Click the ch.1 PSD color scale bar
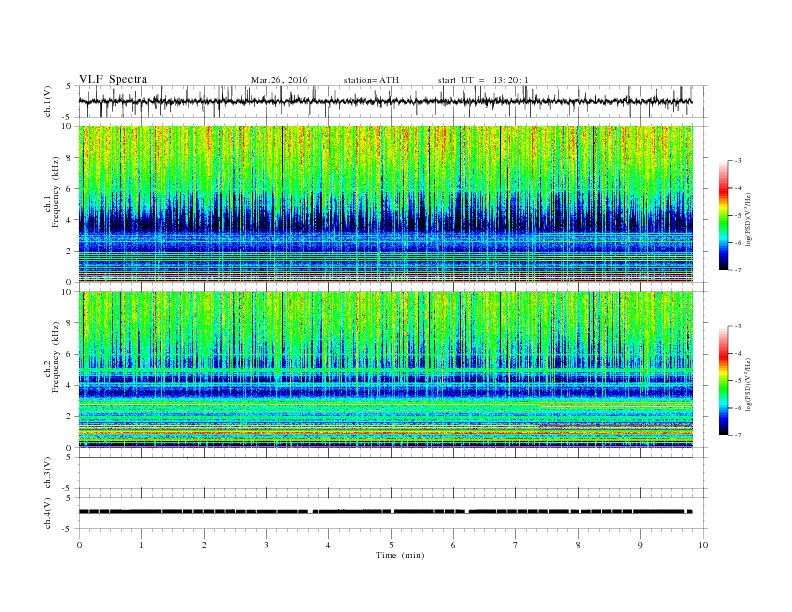 [x=724, y=216]
